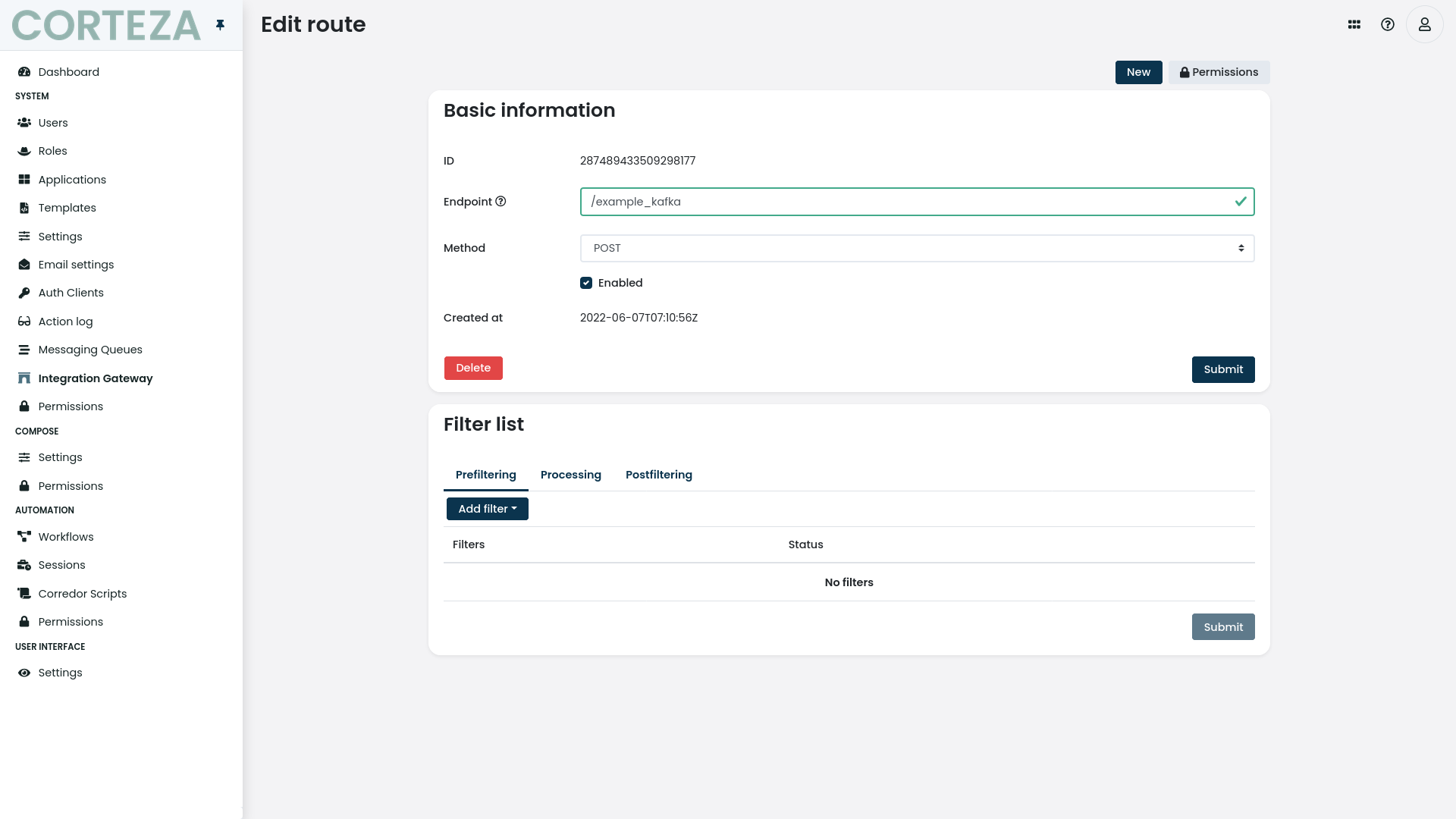
Task: Focus the Endpoint input field
Action: pyautogui.click(x=917, y=202)
